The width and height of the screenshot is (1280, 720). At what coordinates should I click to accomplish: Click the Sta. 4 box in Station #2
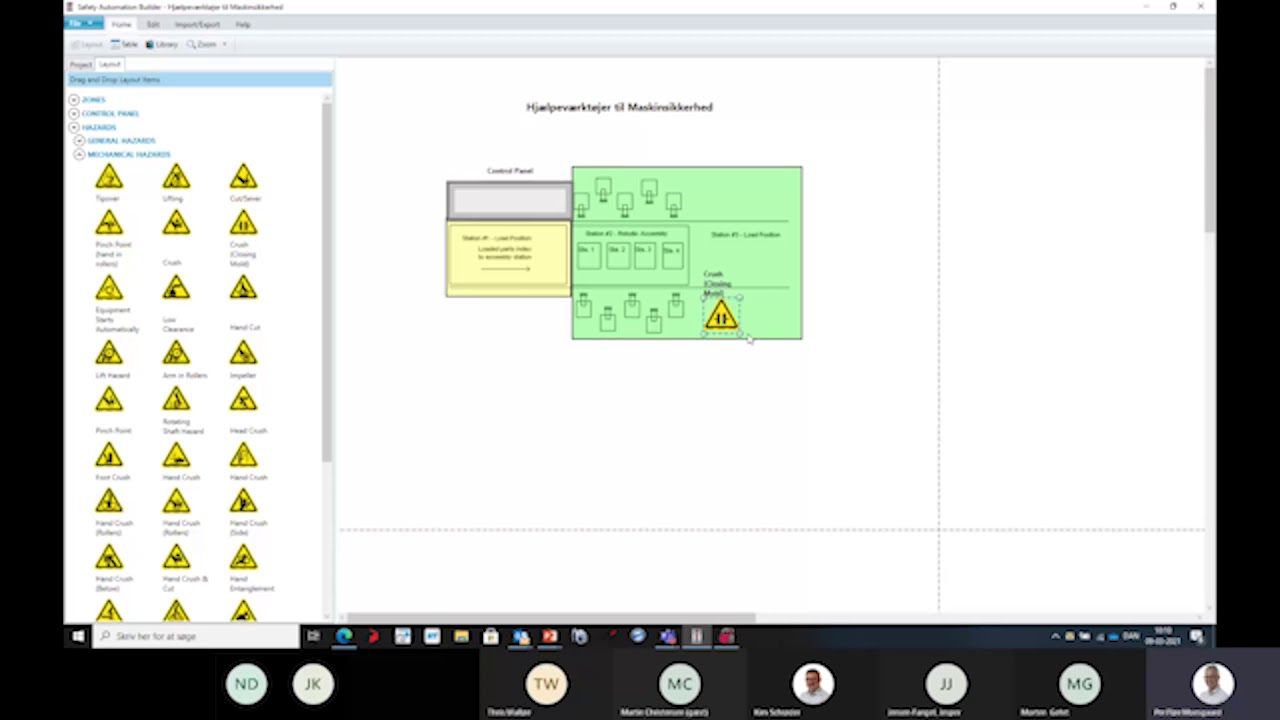coord(672,255)
